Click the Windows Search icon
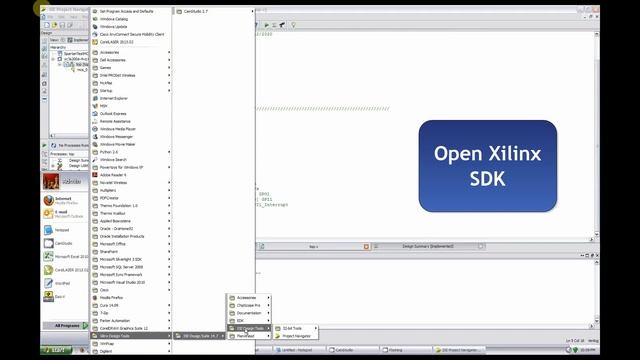Image resolution: width=640 pixels, height=360 pixels. tap(95, 160)
